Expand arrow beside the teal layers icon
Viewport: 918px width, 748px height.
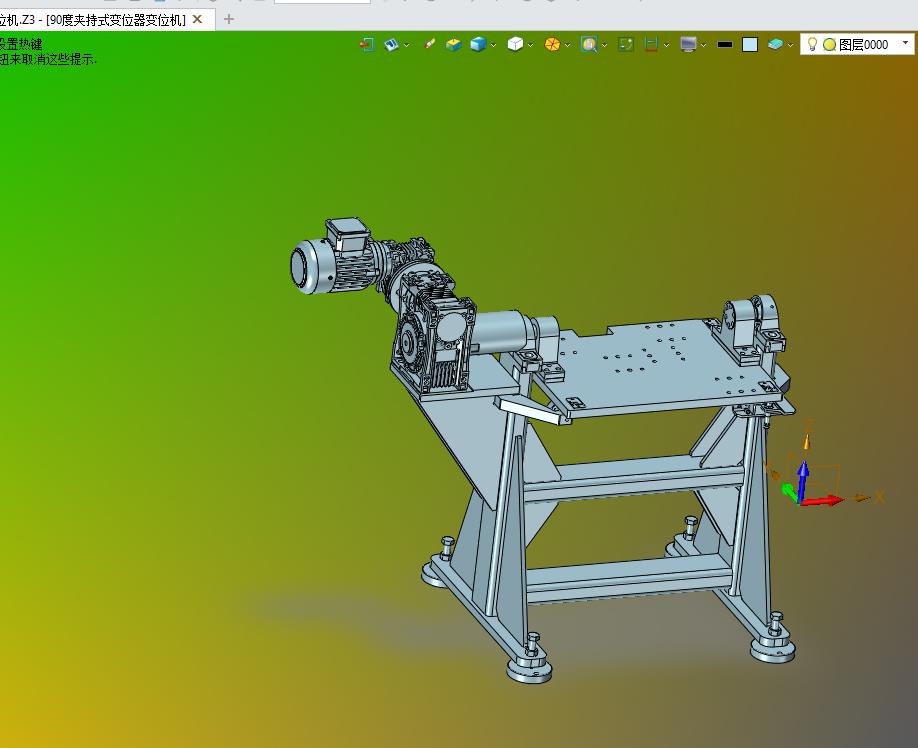pos(791,45)
